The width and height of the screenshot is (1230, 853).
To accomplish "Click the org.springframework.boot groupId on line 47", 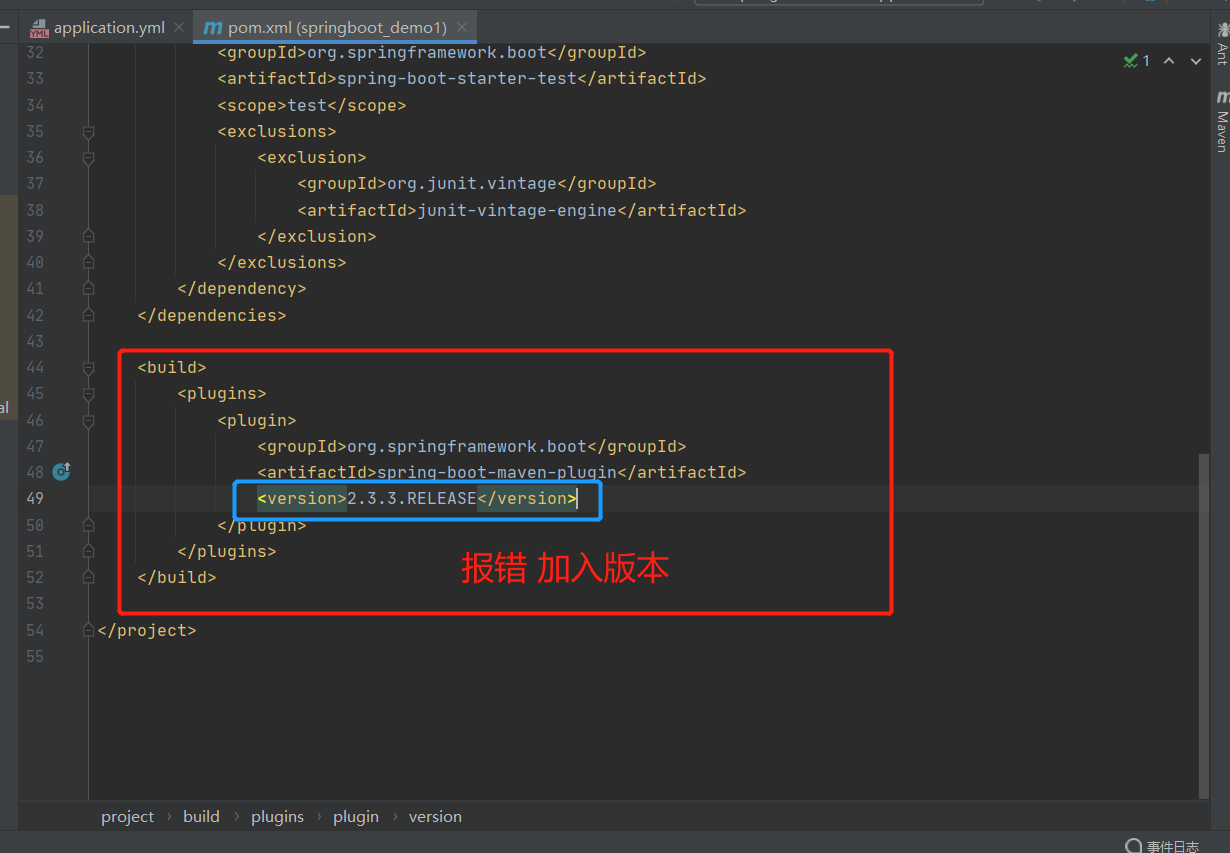I will point(466,446).
